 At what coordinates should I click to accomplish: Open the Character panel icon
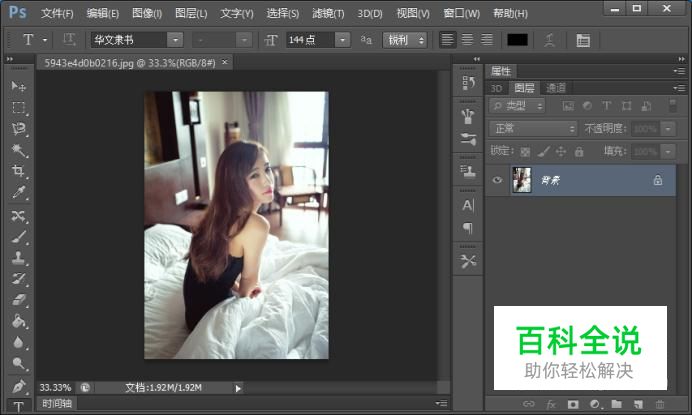tap(468, 205)
